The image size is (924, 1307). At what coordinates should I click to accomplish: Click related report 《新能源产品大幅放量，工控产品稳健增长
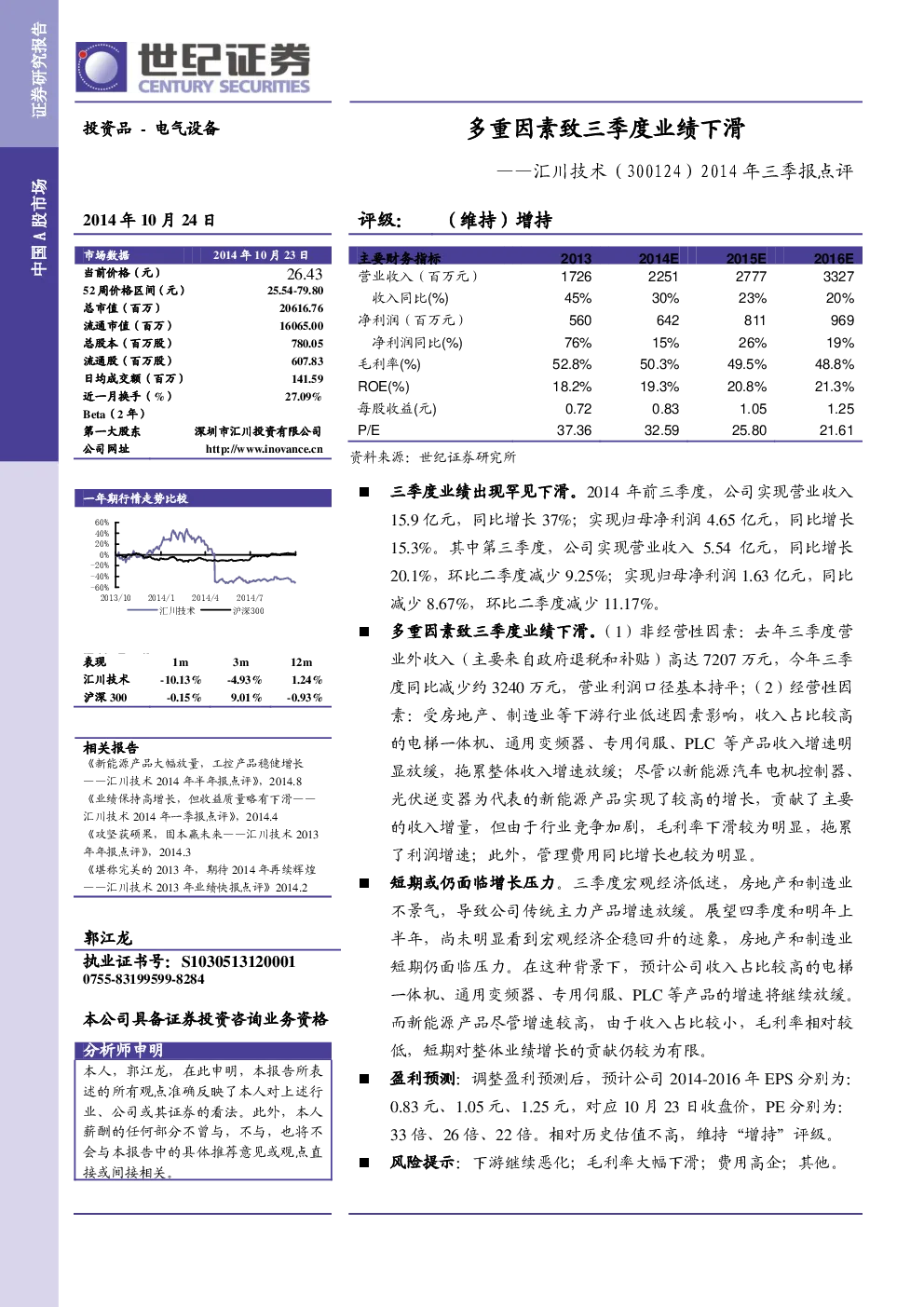pos(194,764)
